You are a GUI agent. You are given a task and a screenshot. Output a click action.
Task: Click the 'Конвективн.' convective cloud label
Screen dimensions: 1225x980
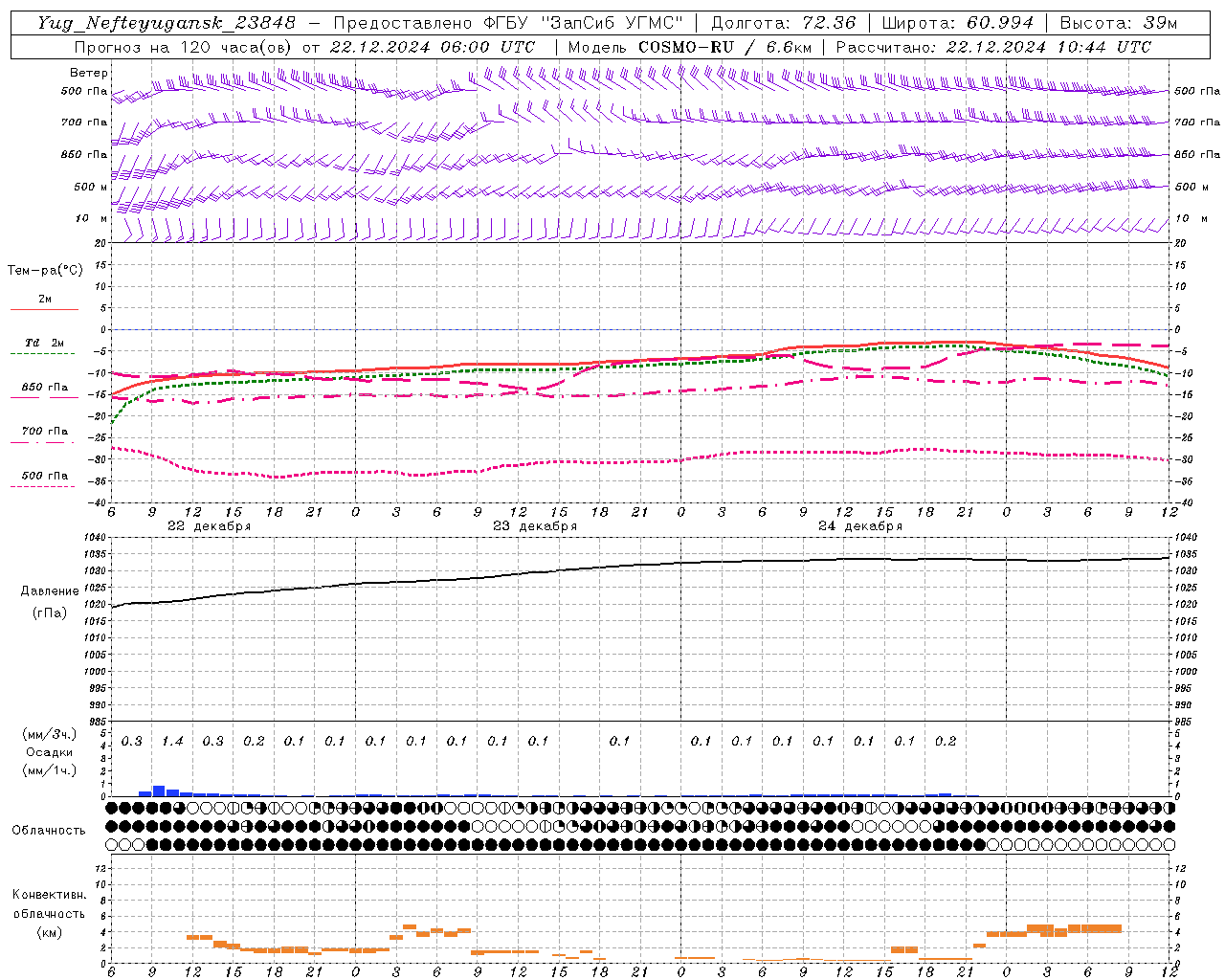coord(49,895)
